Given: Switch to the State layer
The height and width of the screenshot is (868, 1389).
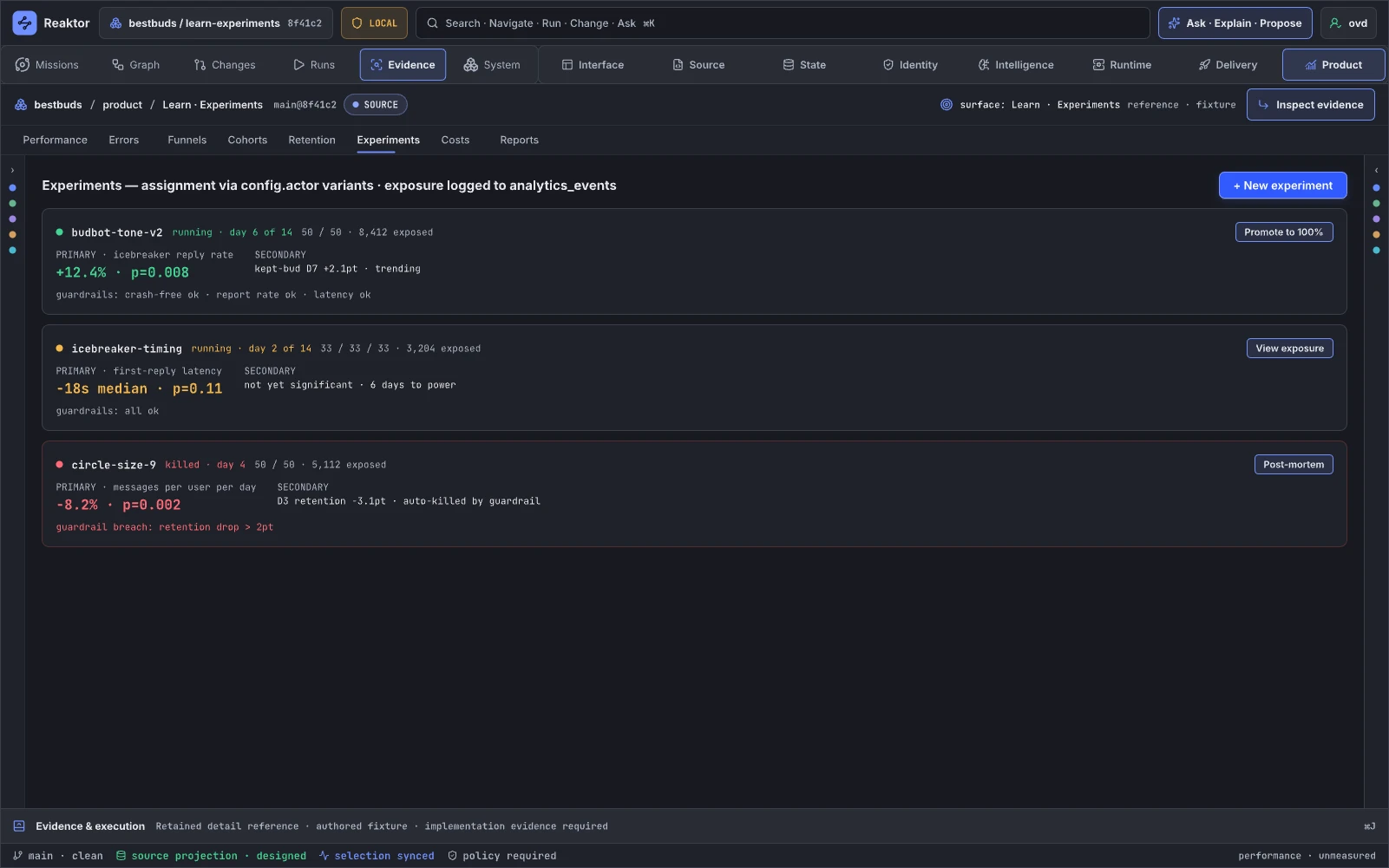Looking at the screenshot, I should pos(804,65).
